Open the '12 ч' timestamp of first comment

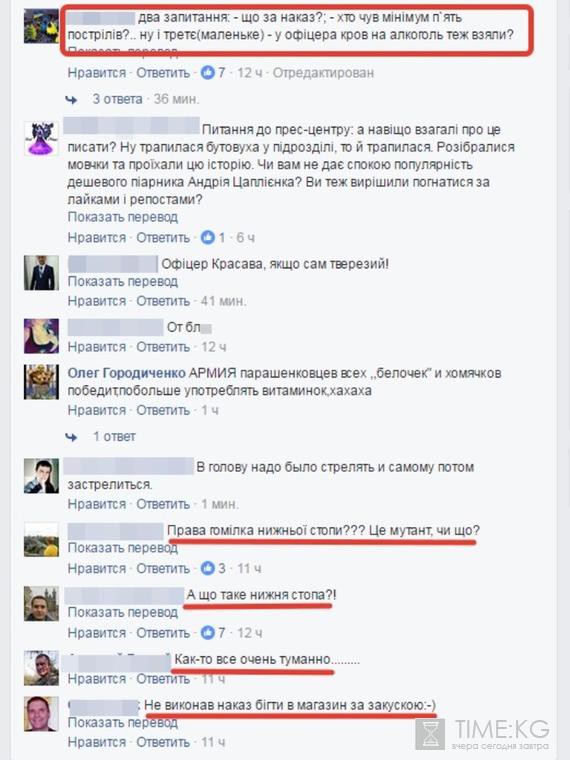pos(250,73)
